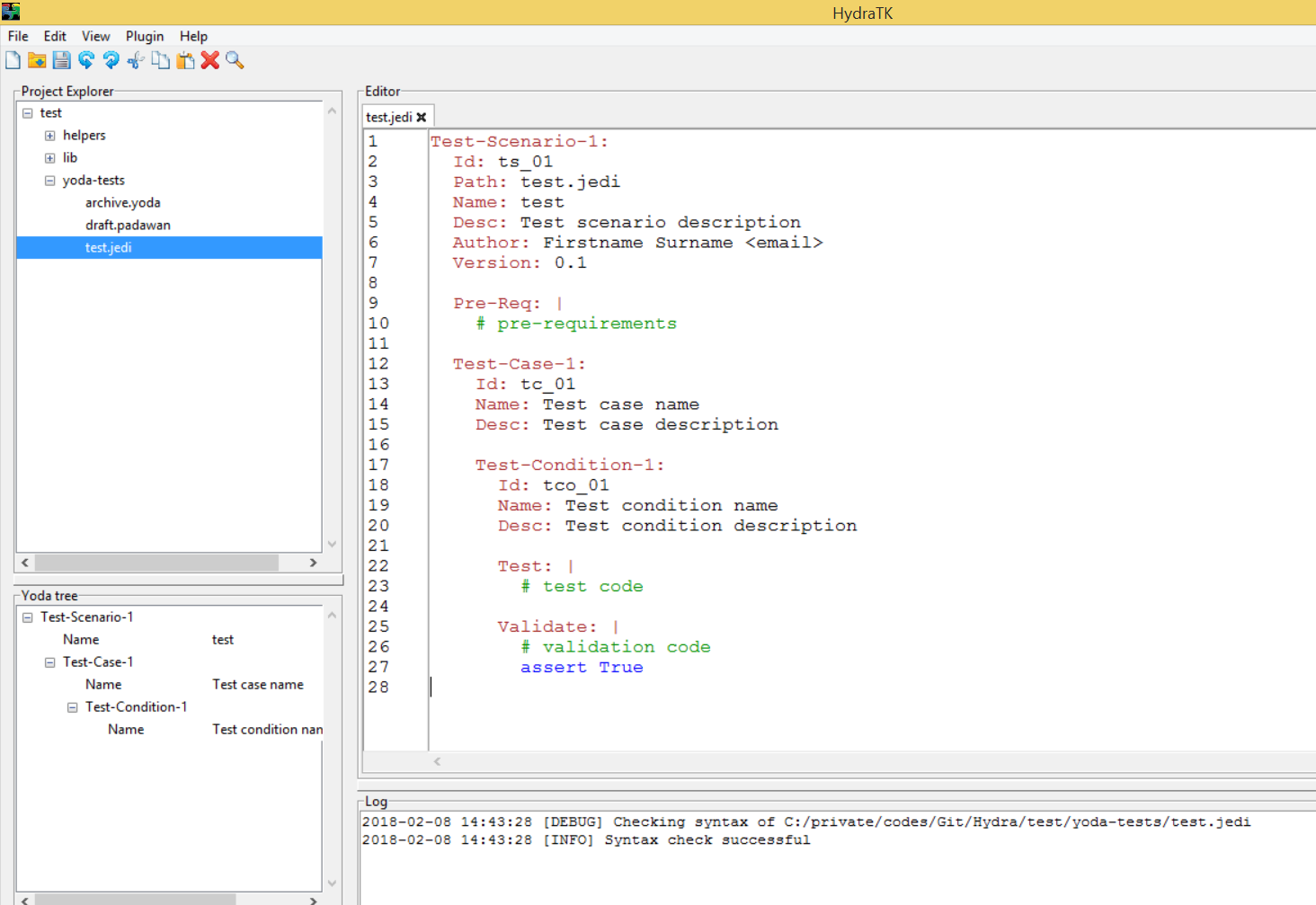Image resolution: width=1316 pixels, height=905 pixels.
Task: Select the helpers folder label
Action: (84, 136)
